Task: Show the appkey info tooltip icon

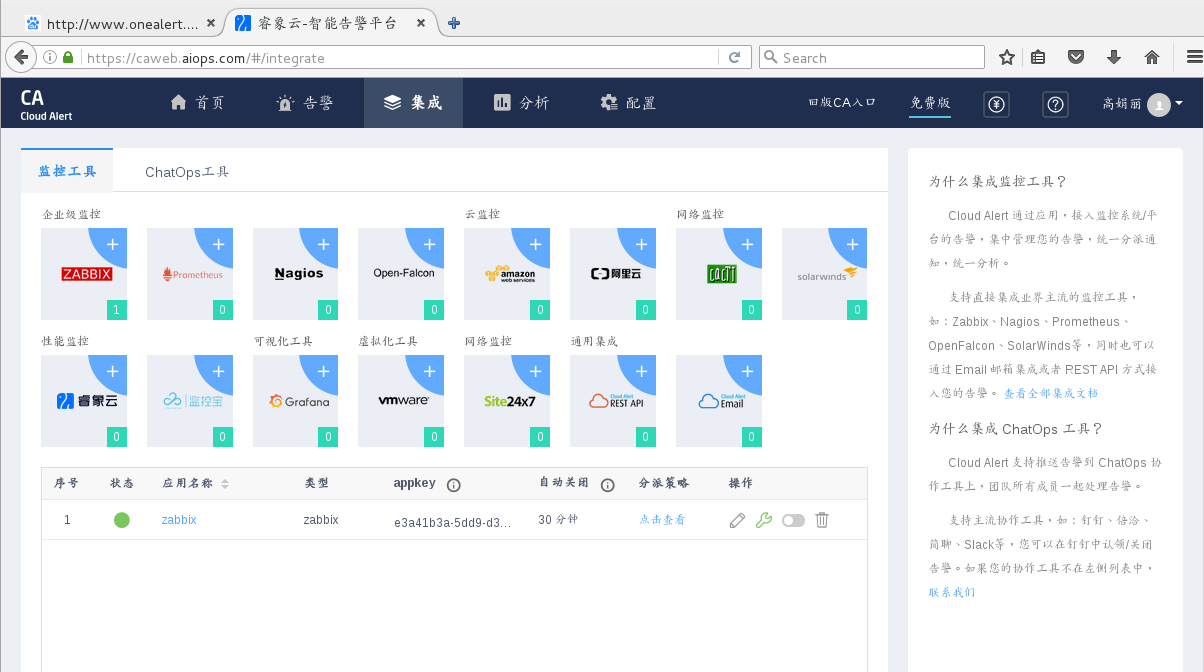Action: click(x=453, y=485)
